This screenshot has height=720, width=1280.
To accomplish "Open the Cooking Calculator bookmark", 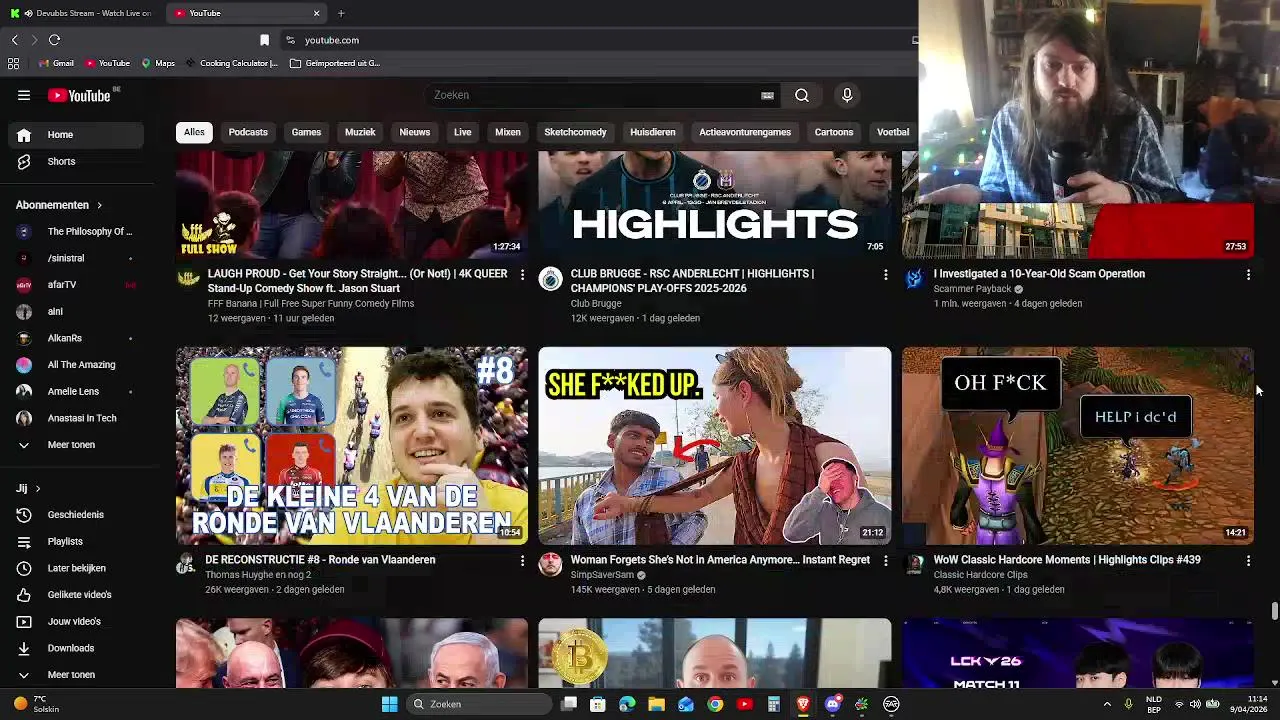I will click(x=231, y=63).
